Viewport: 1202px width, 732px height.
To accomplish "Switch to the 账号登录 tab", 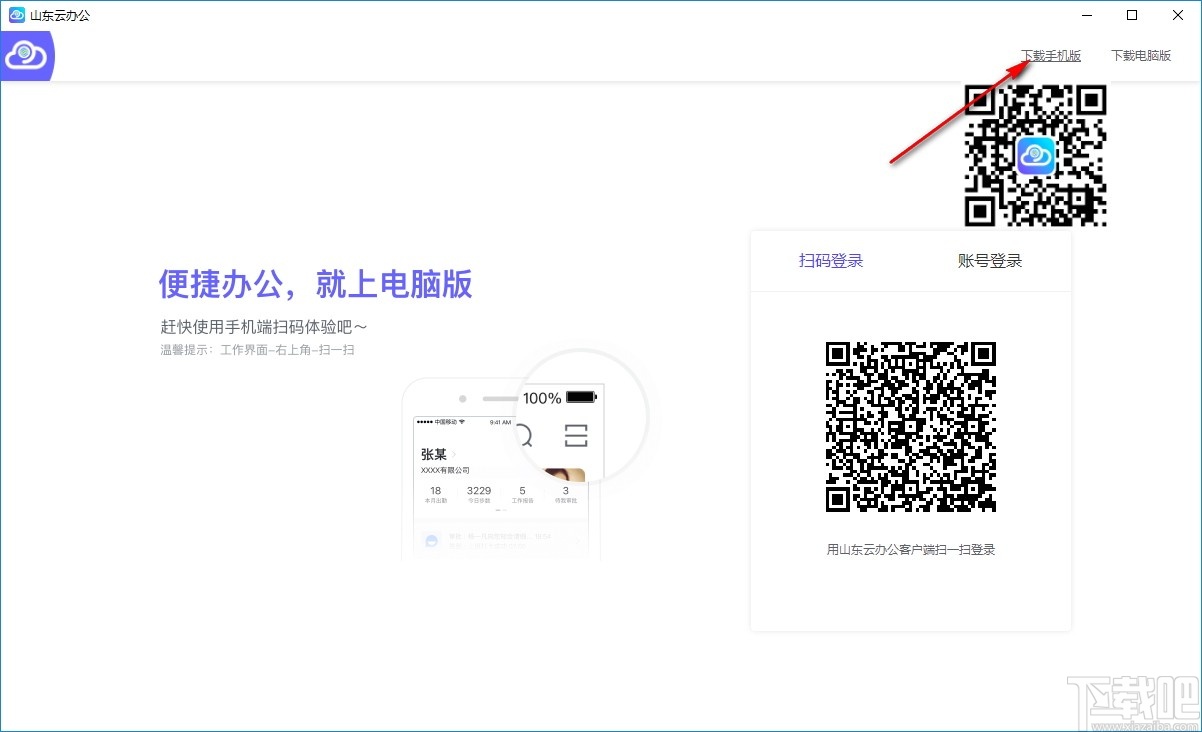I will [990, 260].
